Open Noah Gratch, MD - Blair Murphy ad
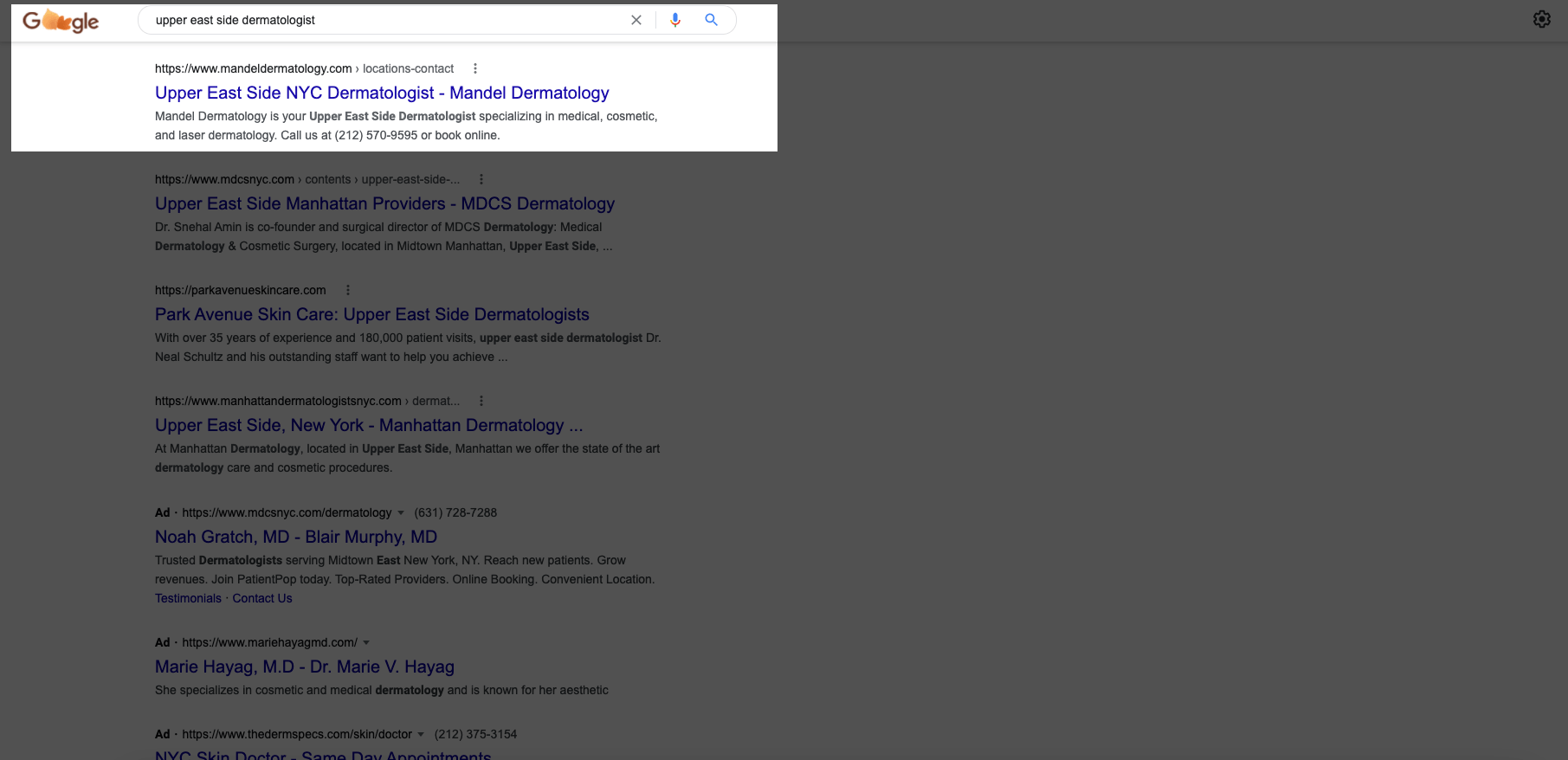Screen dimensions: 1568x760 coord(296,537)
